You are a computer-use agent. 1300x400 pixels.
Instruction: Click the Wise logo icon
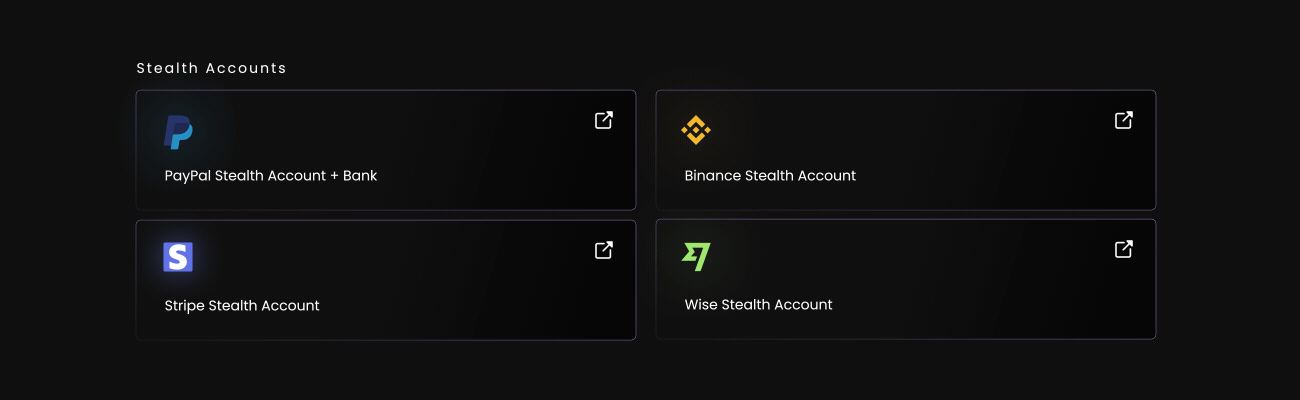[696, 257]
